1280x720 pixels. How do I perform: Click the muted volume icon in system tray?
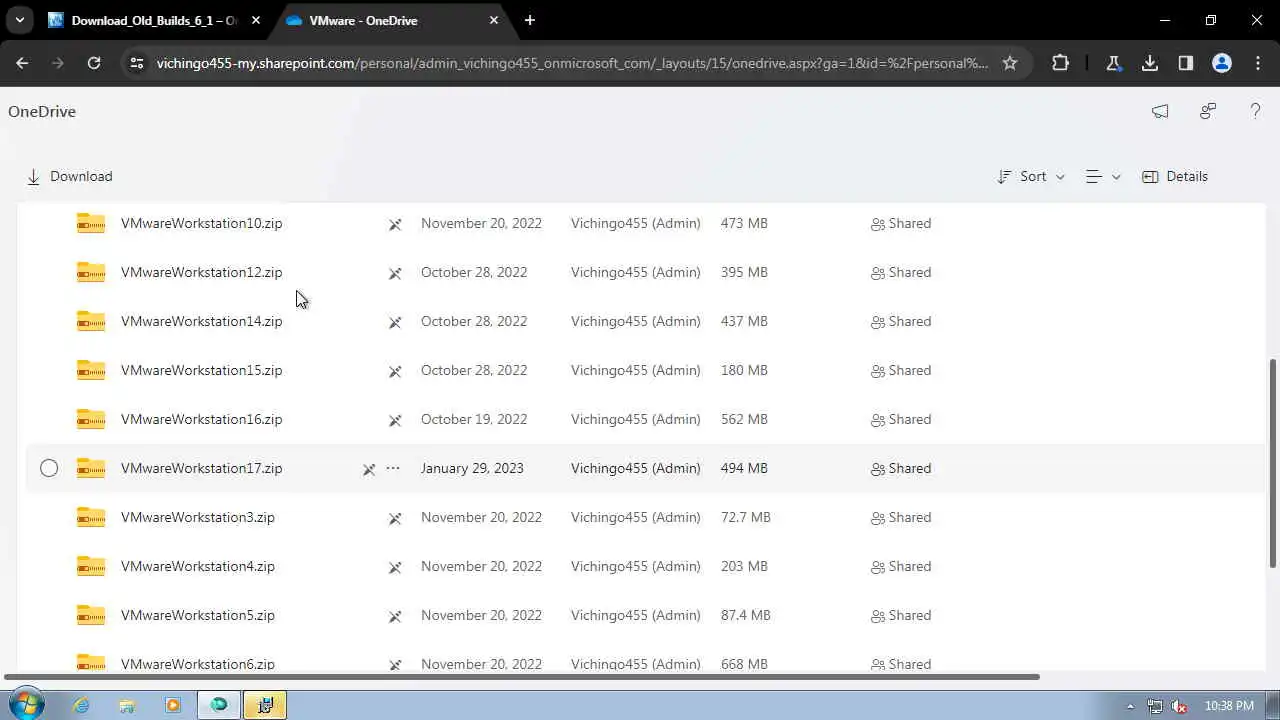1179,706
